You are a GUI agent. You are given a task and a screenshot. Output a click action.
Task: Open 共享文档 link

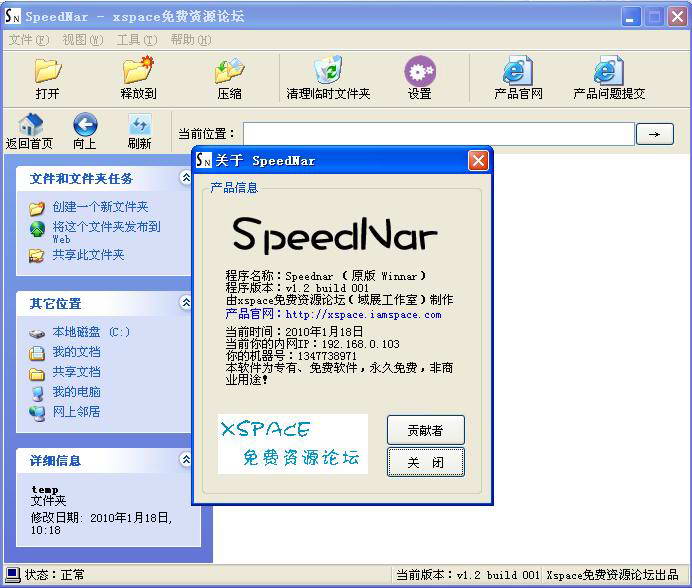click(76, 372)
